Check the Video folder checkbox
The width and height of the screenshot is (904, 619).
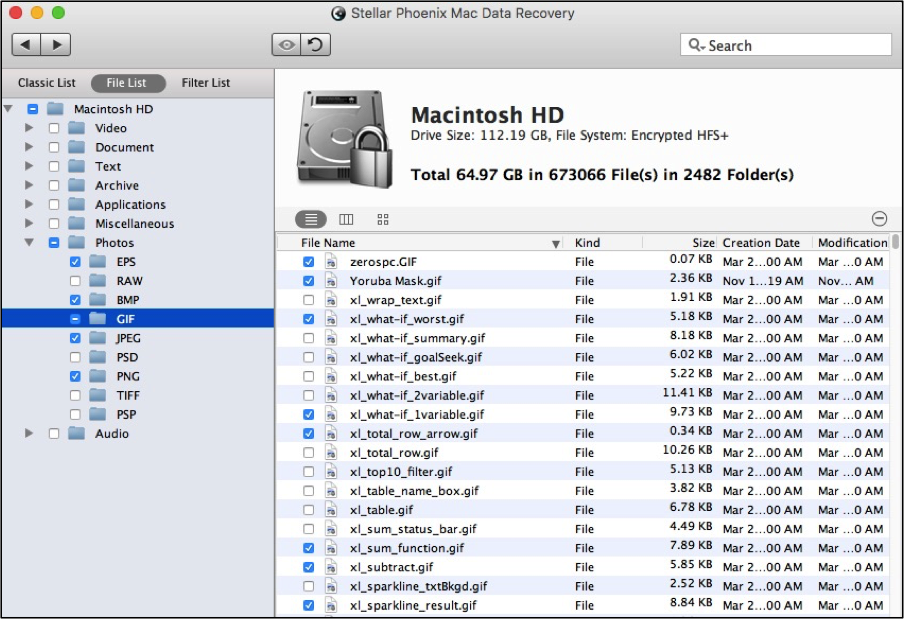[54, 128]
